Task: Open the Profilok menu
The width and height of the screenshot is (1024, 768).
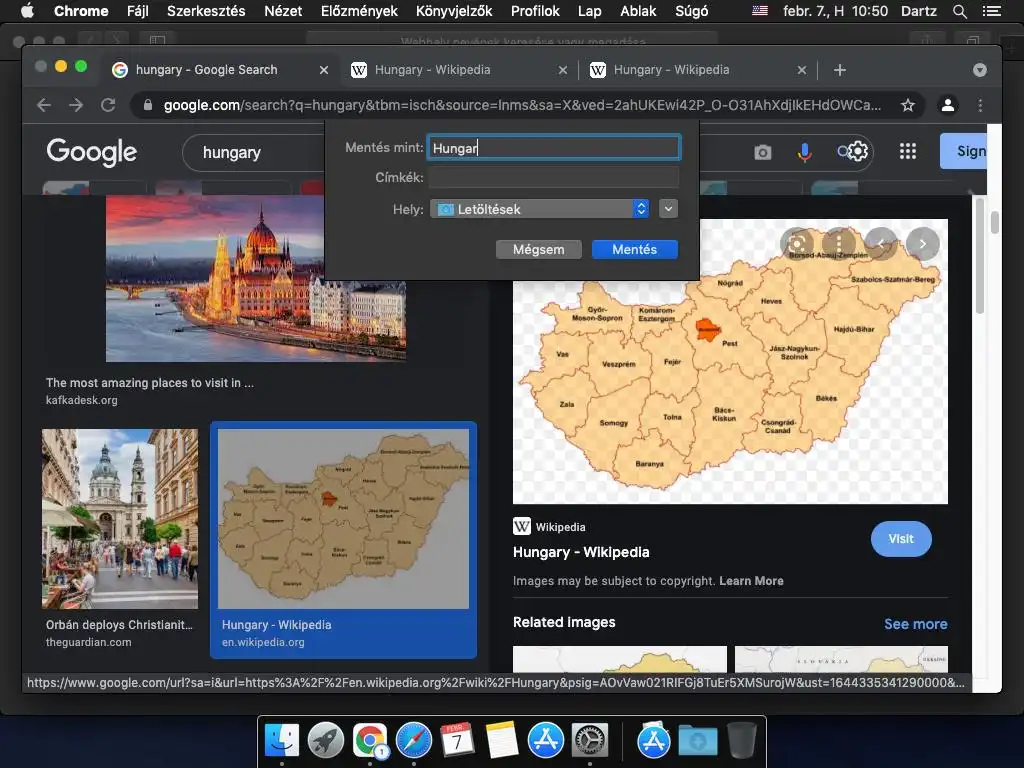Action: pyautogui.click(x=535, y=11)
